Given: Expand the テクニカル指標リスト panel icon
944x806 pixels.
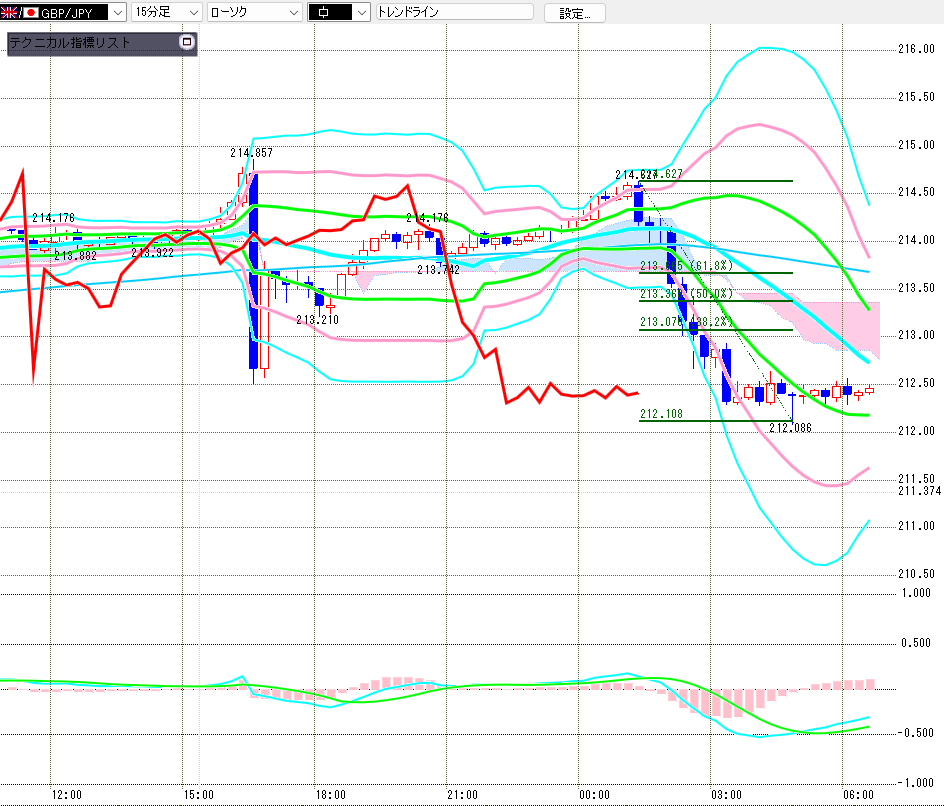Looking at the screenshot, I should coord(185,42).
